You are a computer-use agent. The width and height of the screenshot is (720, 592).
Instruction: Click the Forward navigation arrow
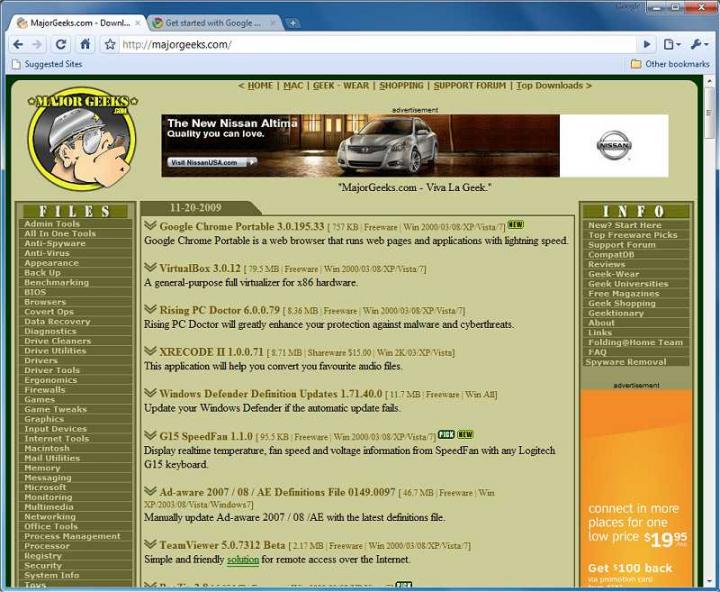click(x=37, y=44)
